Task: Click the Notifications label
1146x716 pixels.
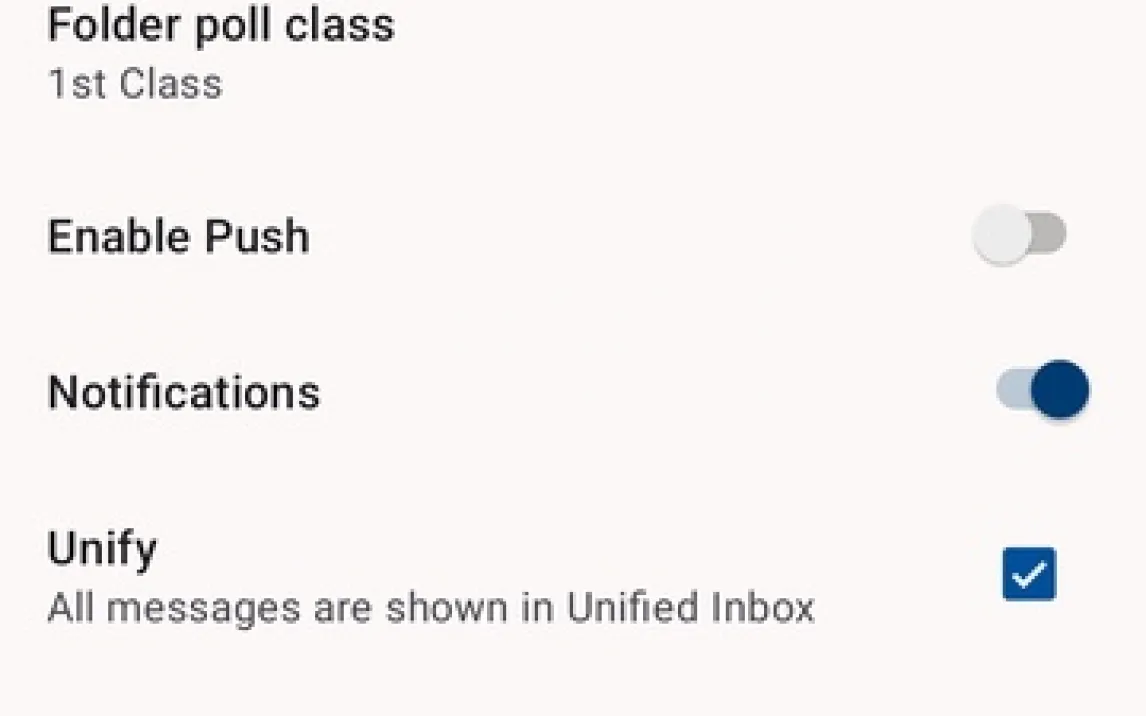Action: click(184, 392)
